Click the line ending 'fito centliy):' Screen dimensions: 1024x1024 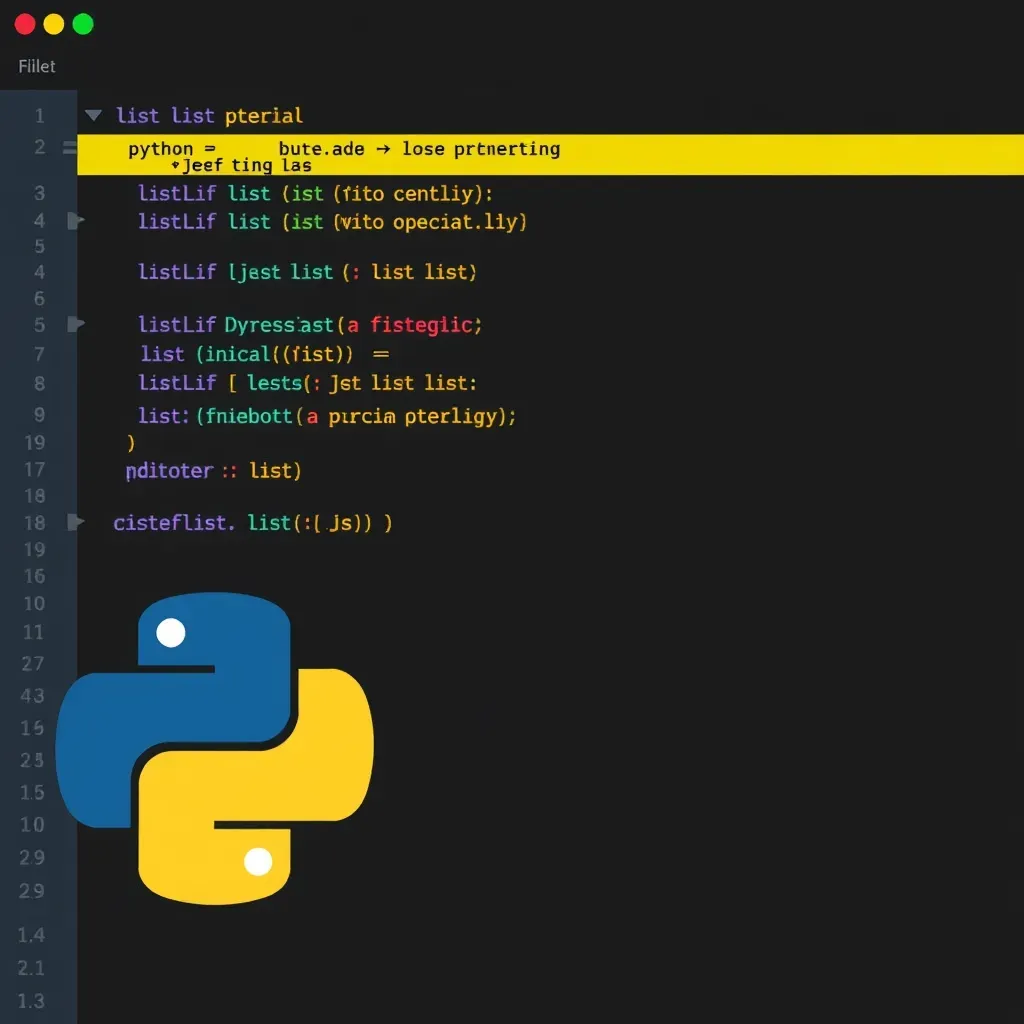point(315,194)
